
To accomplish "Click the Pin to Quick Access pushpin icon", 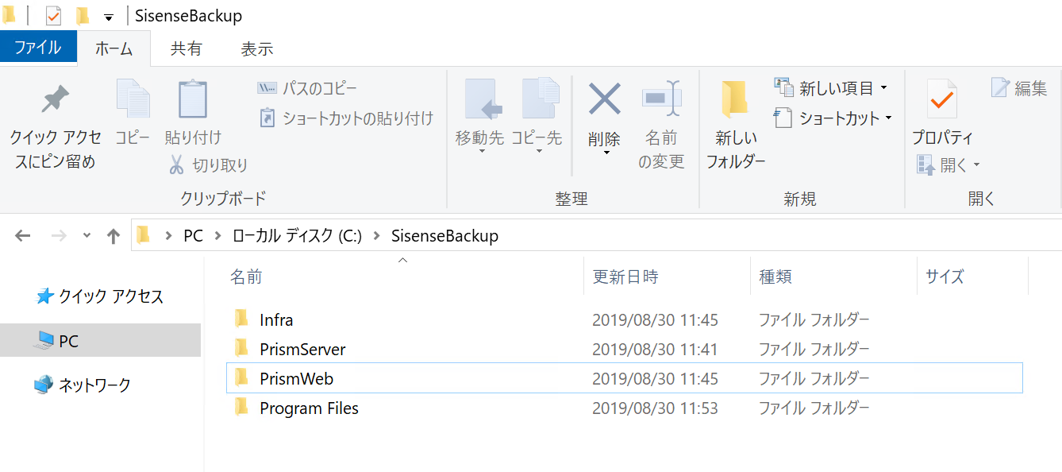I will (54, 100).
